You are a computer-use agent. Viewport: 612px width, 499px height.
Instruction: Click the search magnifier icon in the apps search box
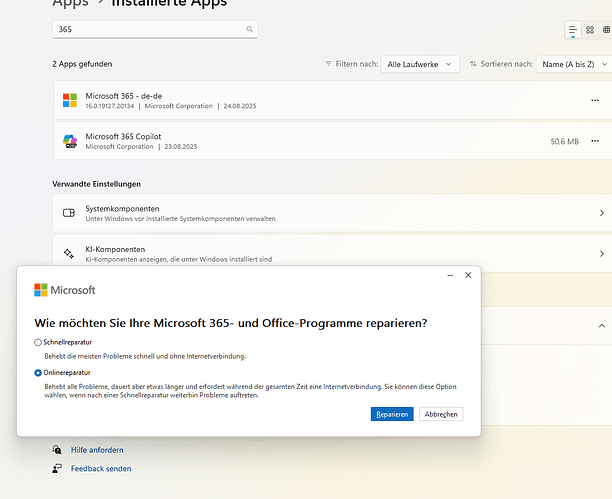click(x=249, y=30)
